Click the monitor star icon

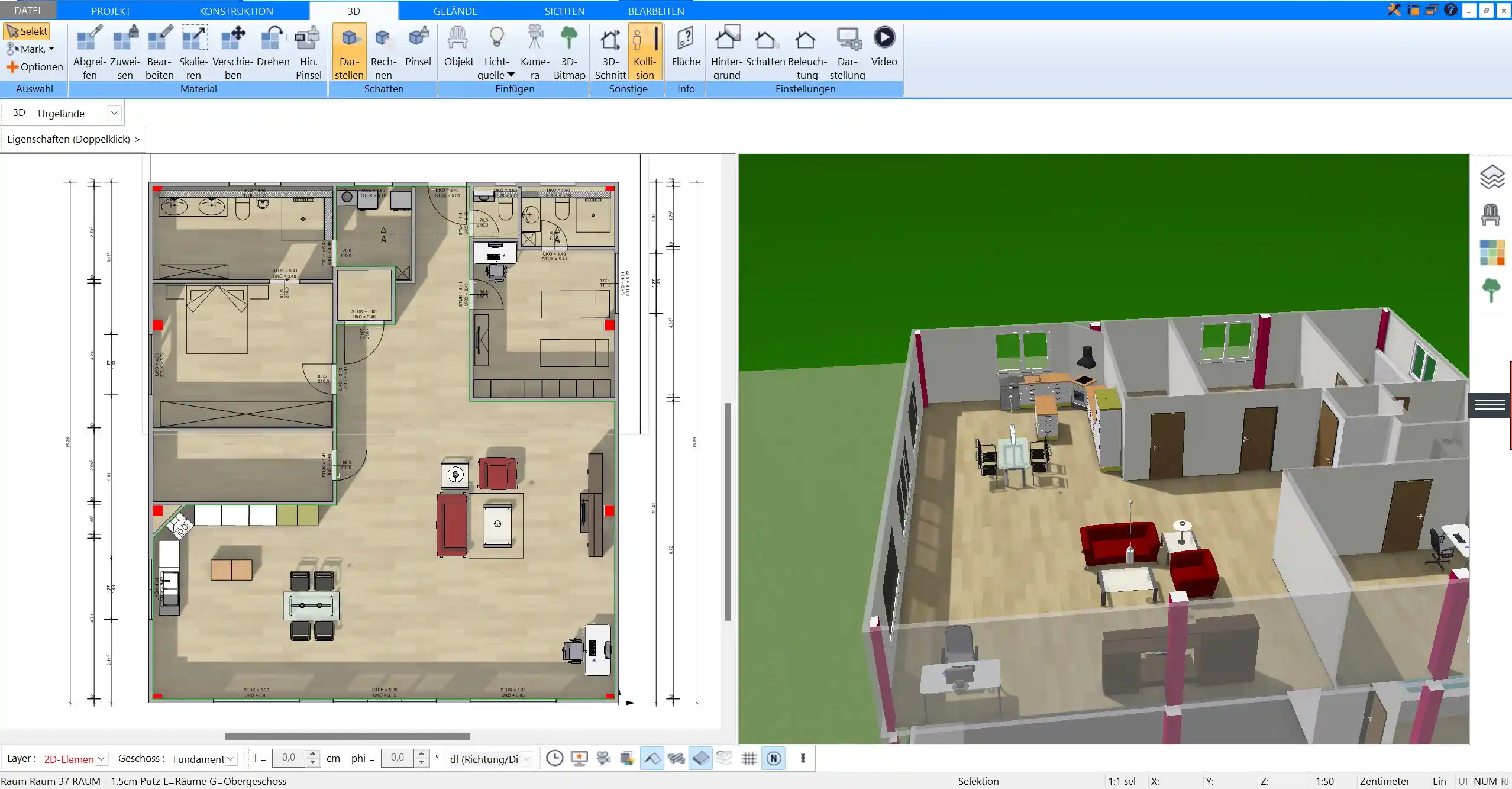coord(579,758)
